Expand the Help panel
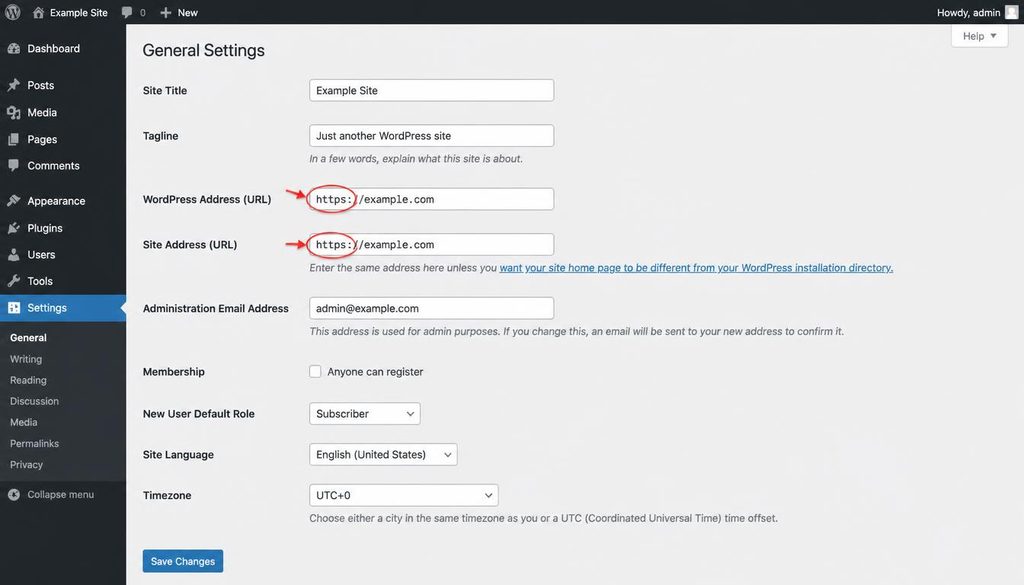 point(980,36)
